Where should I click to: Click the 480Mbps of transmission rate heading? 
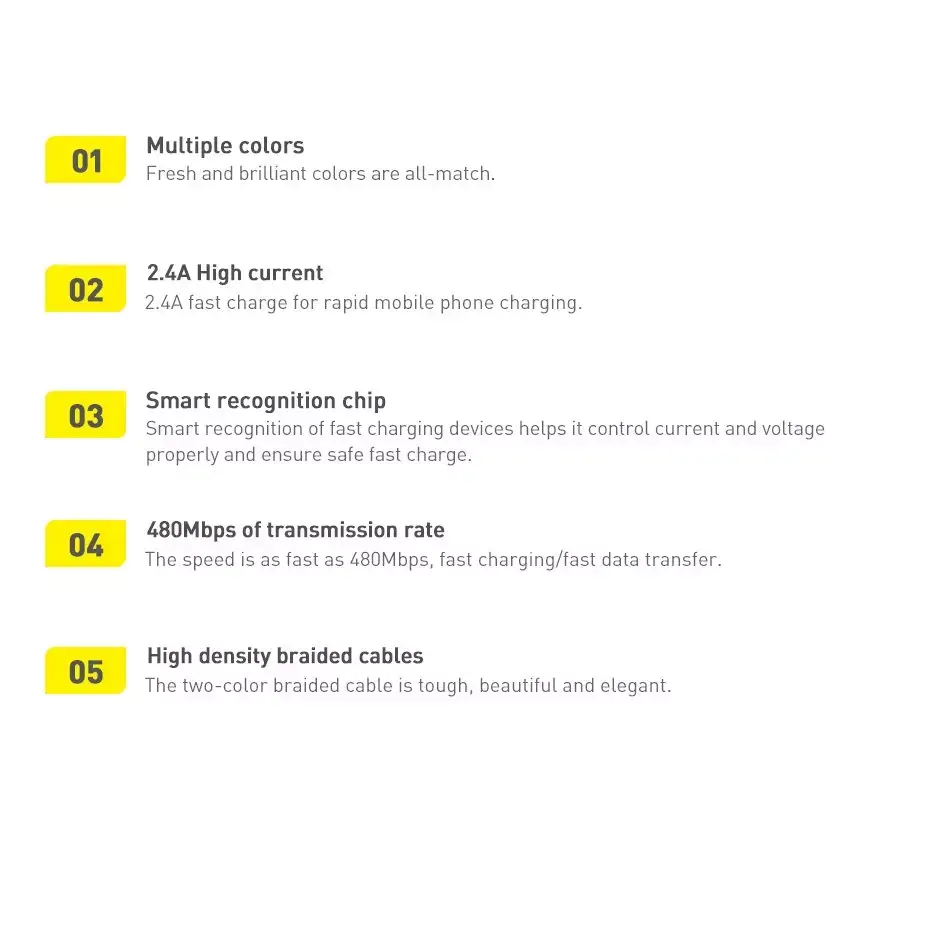pos(295,530)
